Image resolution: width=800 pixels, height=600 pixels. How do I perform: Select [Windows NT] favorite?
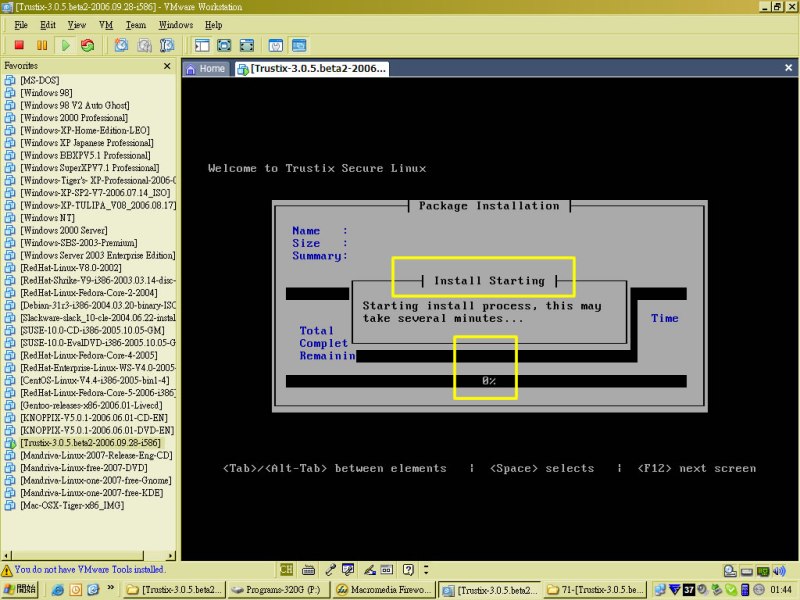(x=47, y=217)
